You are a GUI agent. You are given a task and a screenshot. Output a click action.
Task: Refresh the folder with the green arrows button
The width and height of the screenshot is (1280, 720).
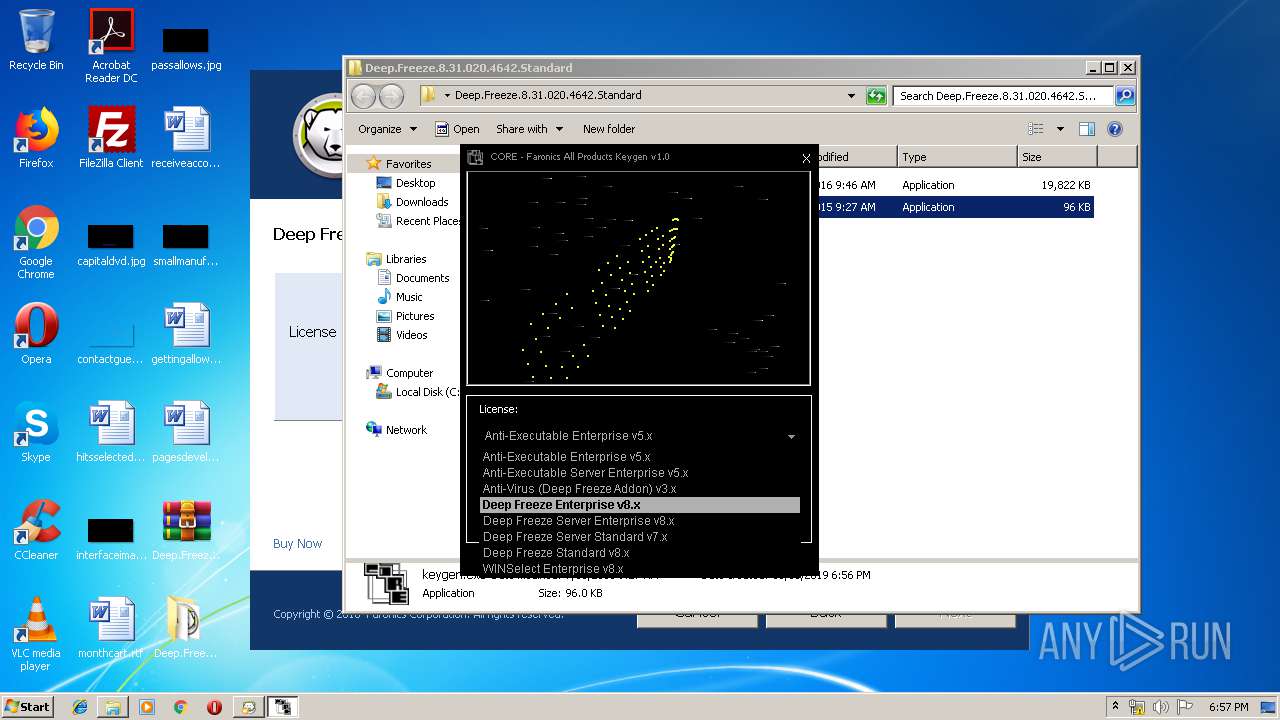click(876, 96)
